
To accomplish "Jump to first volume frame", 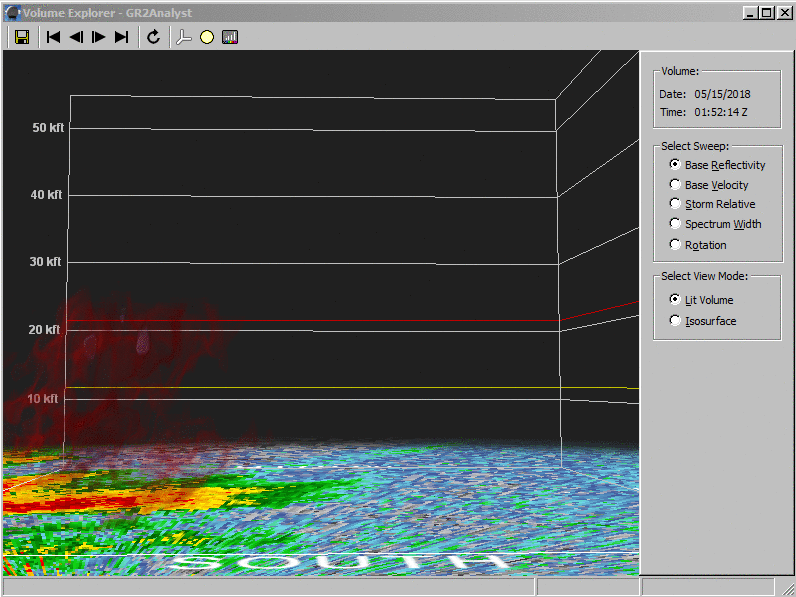I will tap(53, 37).
